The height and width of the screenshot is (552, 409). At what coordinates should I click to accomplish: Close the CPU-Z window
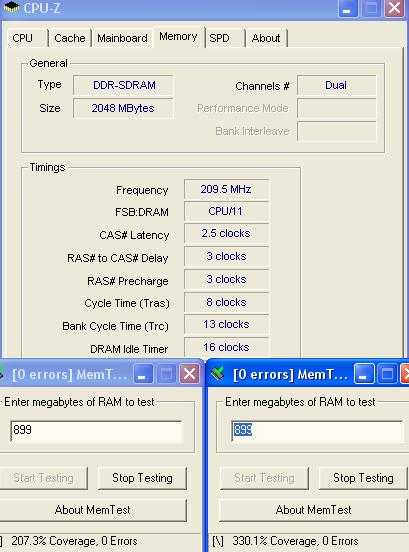point(394,8)
